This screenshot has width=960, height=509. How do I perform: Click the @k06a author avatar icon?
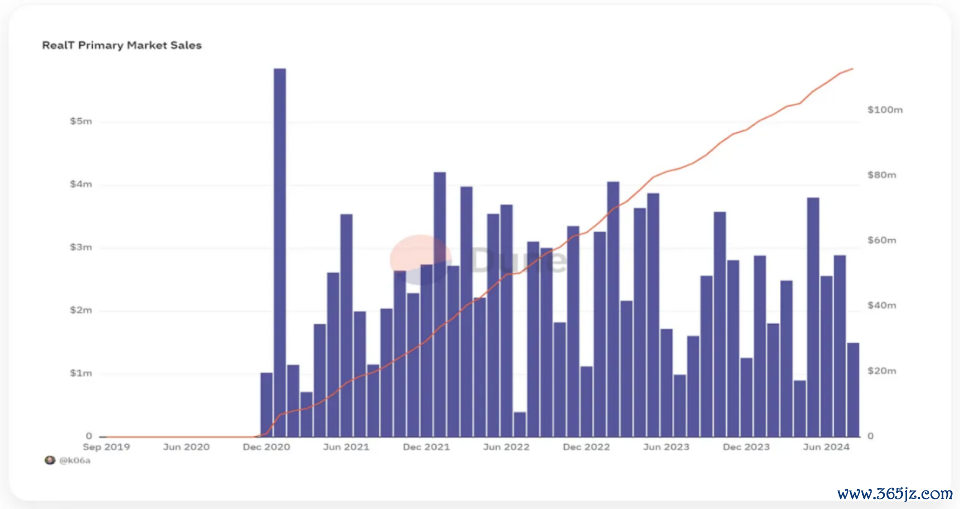click(49, 460)
